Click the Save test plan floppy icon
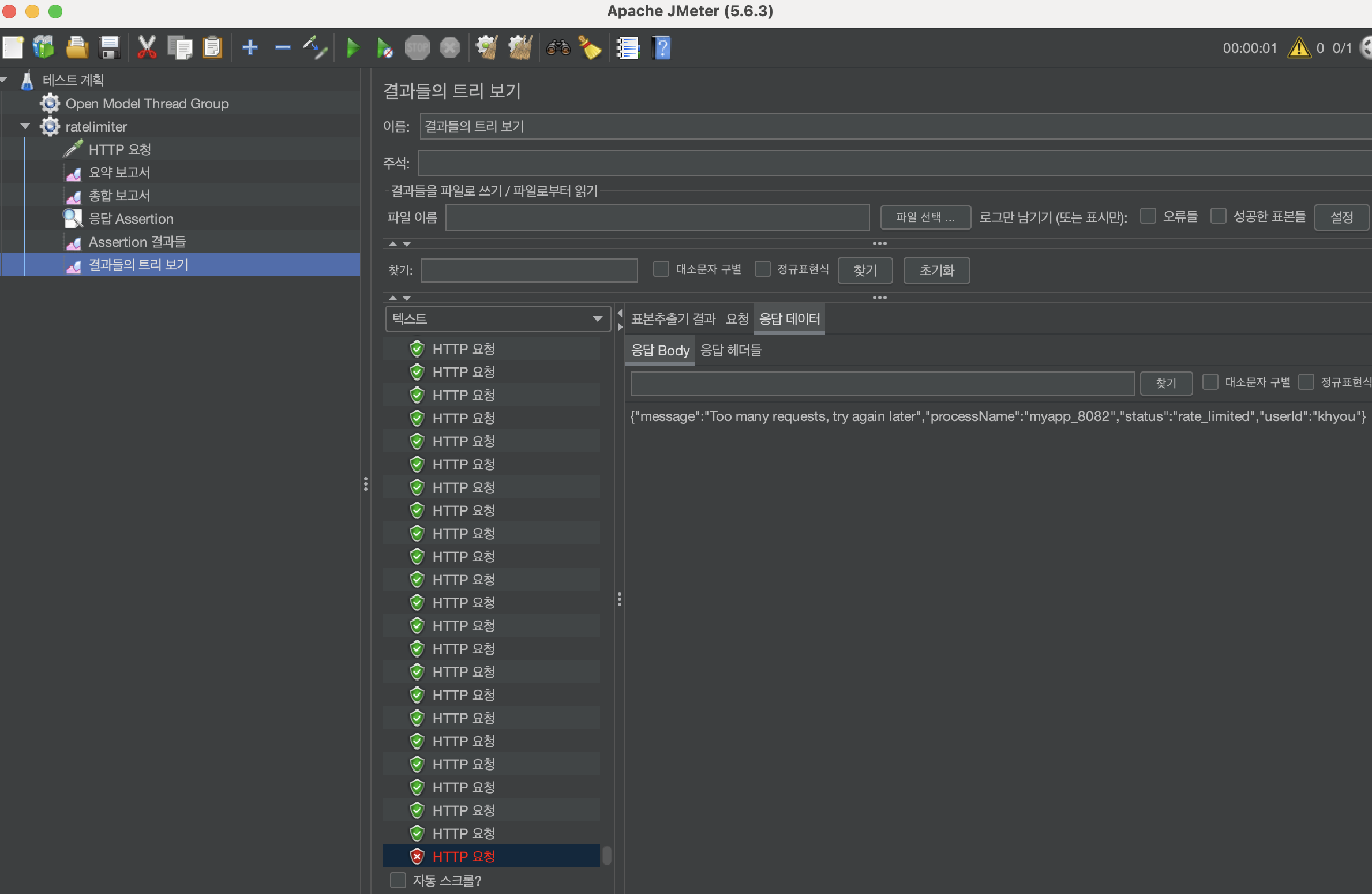This screenshot has height=894, width=1372. 109,48
